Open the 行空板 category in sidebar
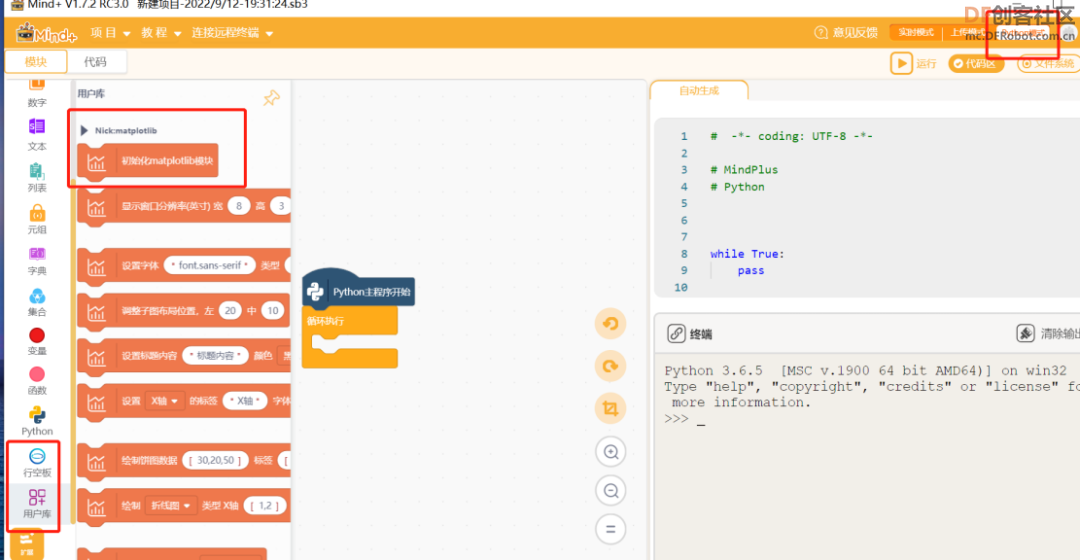This screenshot has width=1080, height=560. (x=37, y=462)
